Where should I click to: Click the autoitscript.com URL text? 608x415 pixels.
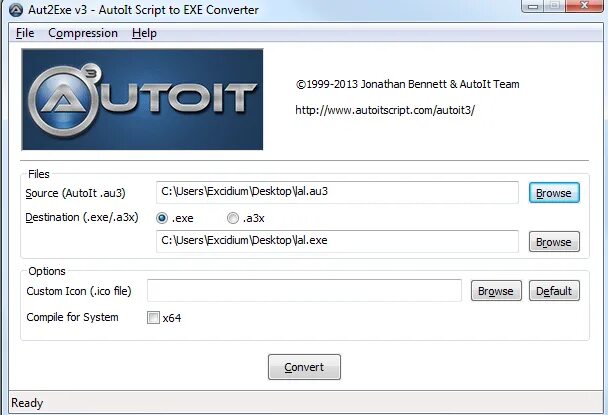385,110
